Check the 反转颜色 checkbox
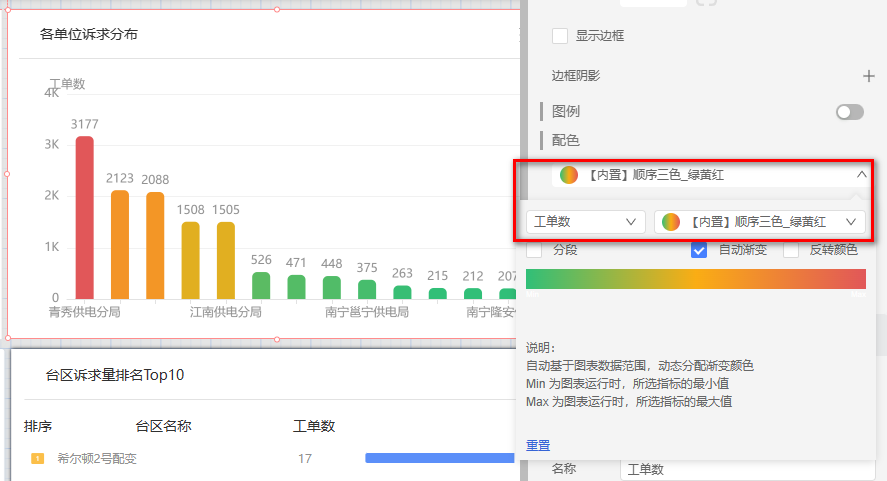Viewport: 887px width, 481px height. point(791,250)
